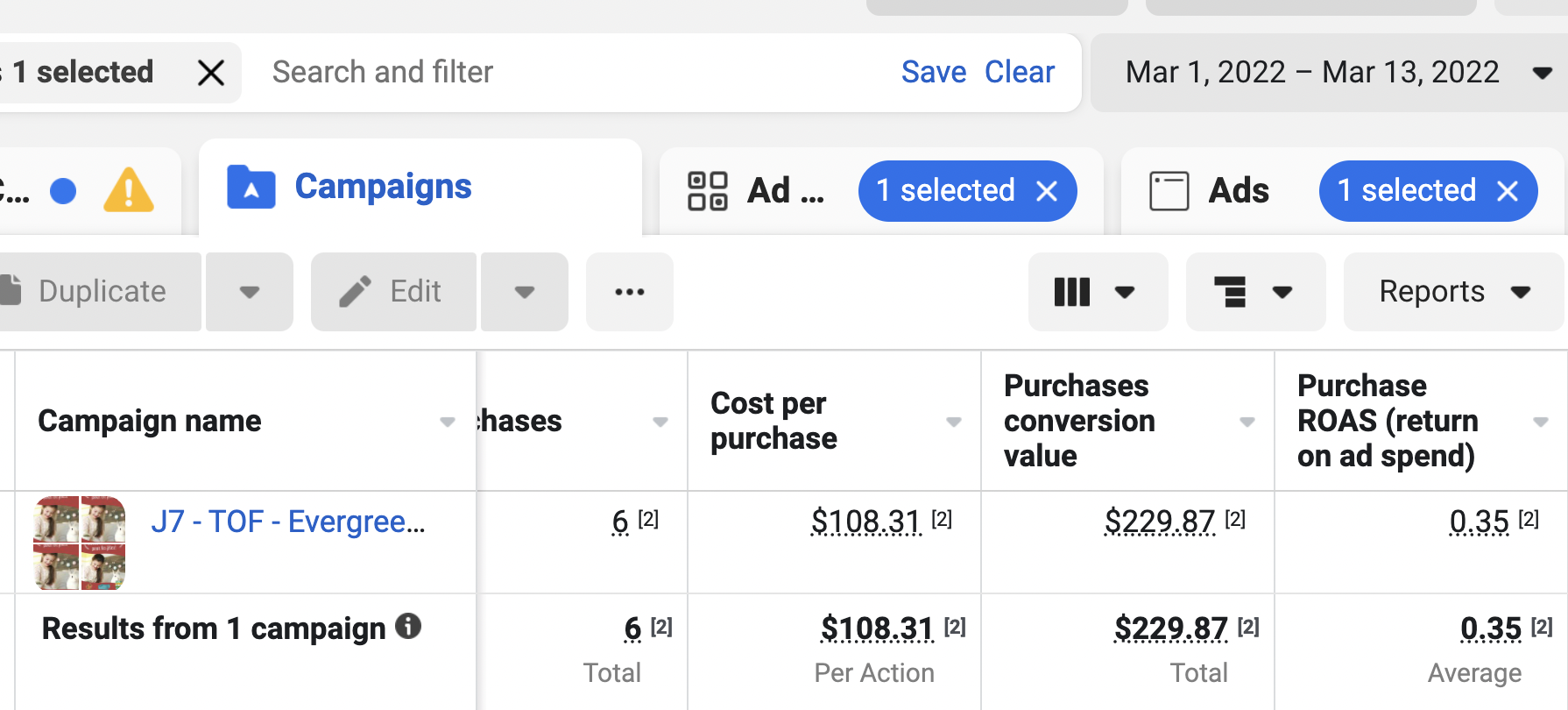Click the yellow warning triangle icon
This screenshot has height=710, width=1568.
129,190
